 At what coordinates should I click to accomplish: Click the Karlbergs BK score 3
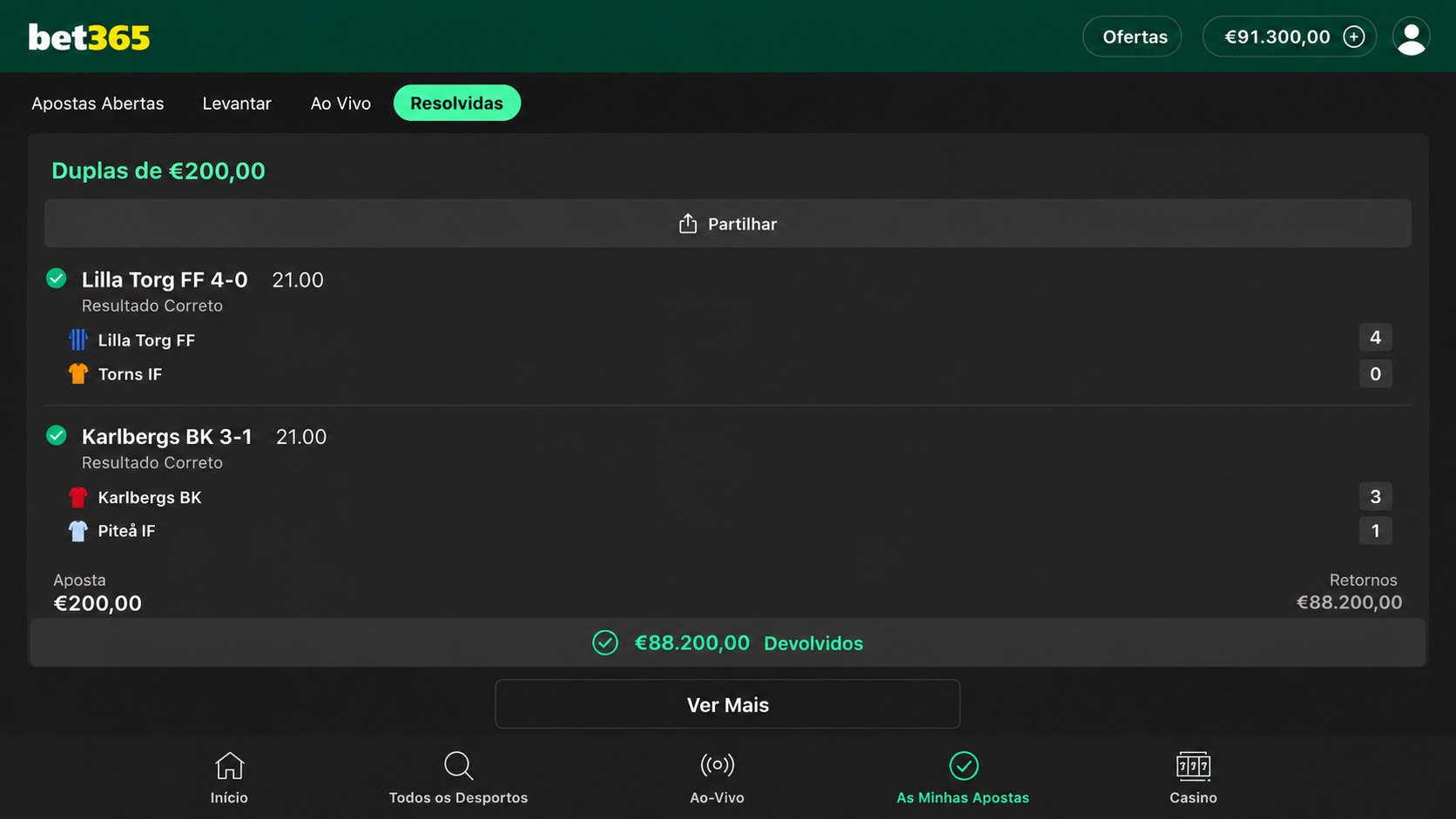point(1375,496)
